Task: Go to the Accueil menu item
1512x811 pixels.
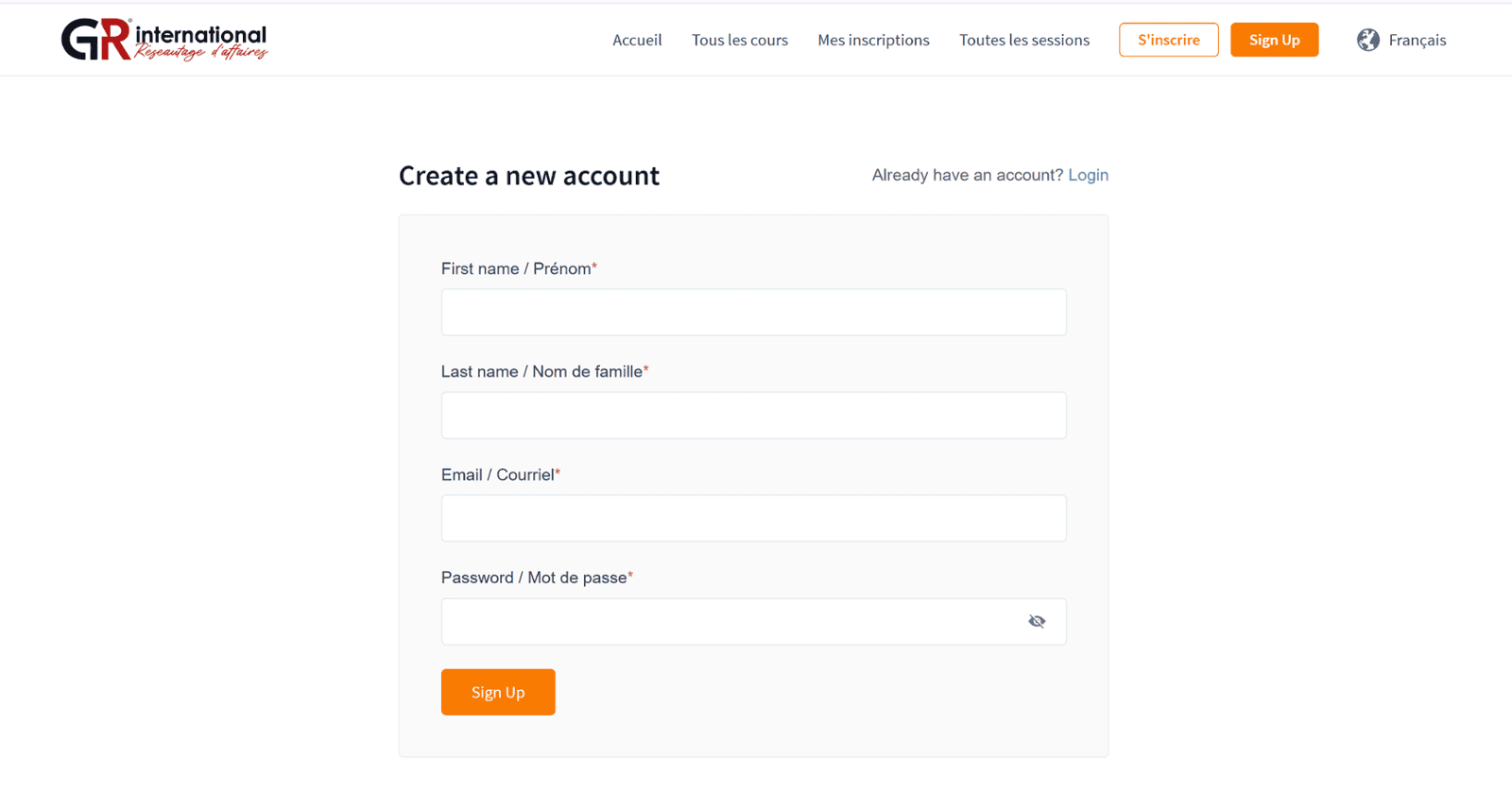Action: tap(637, 40)
